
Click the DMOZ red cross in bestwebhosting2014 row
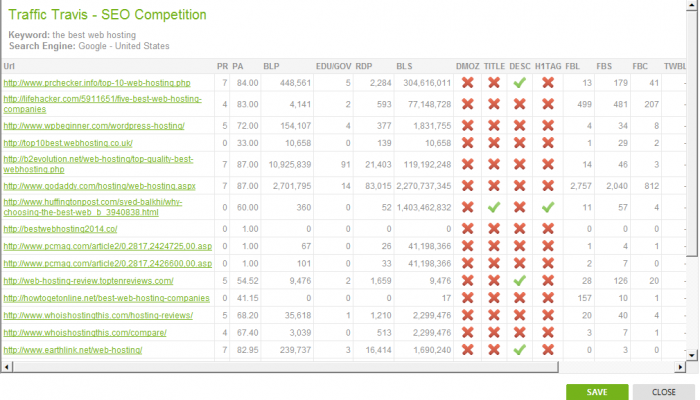pyautogui.click(x=467, y=229)
